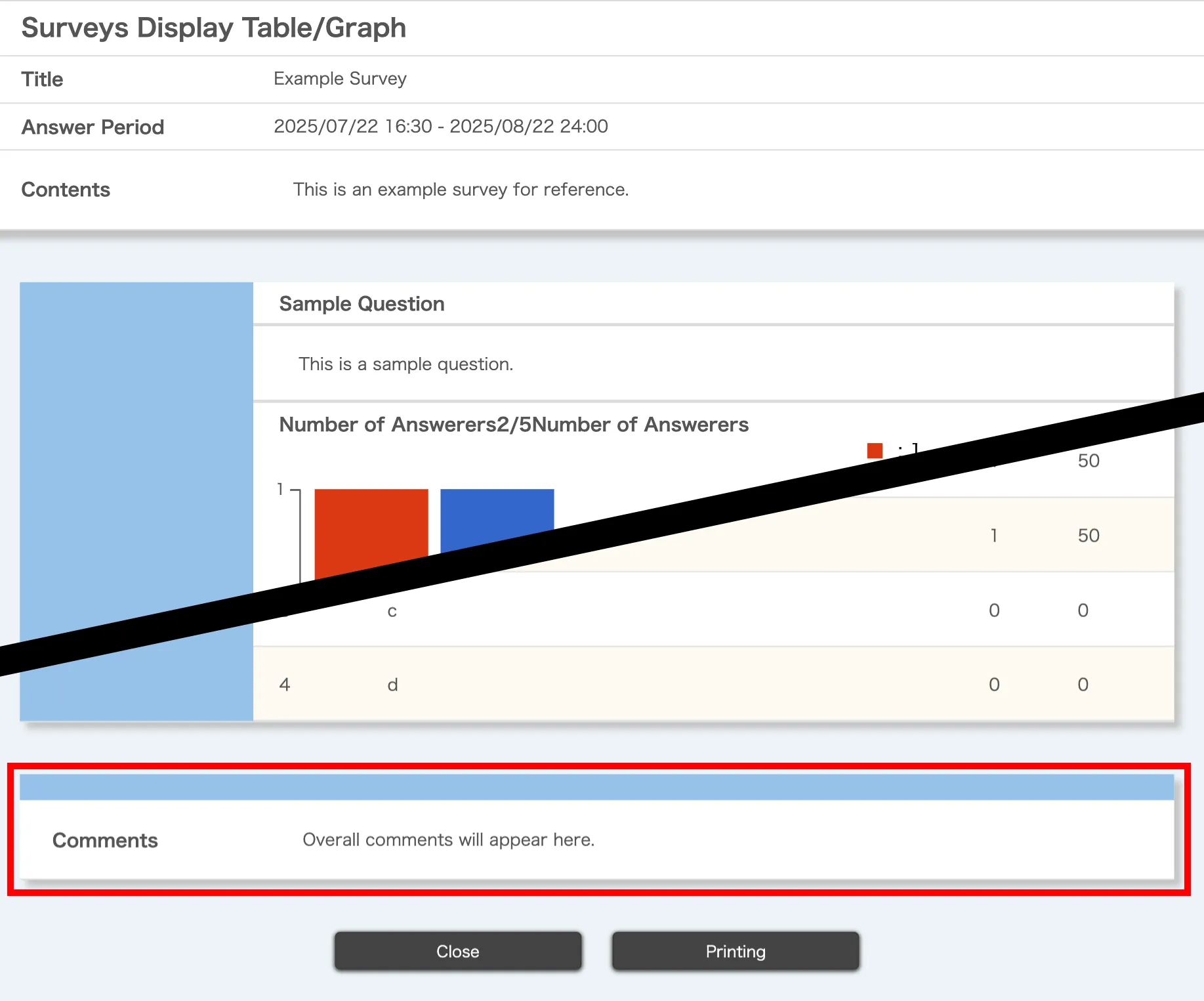This screenshot has height=1001, width=1204.
Task: Select option 'c' in the results table
Action: tap(392, 611)
